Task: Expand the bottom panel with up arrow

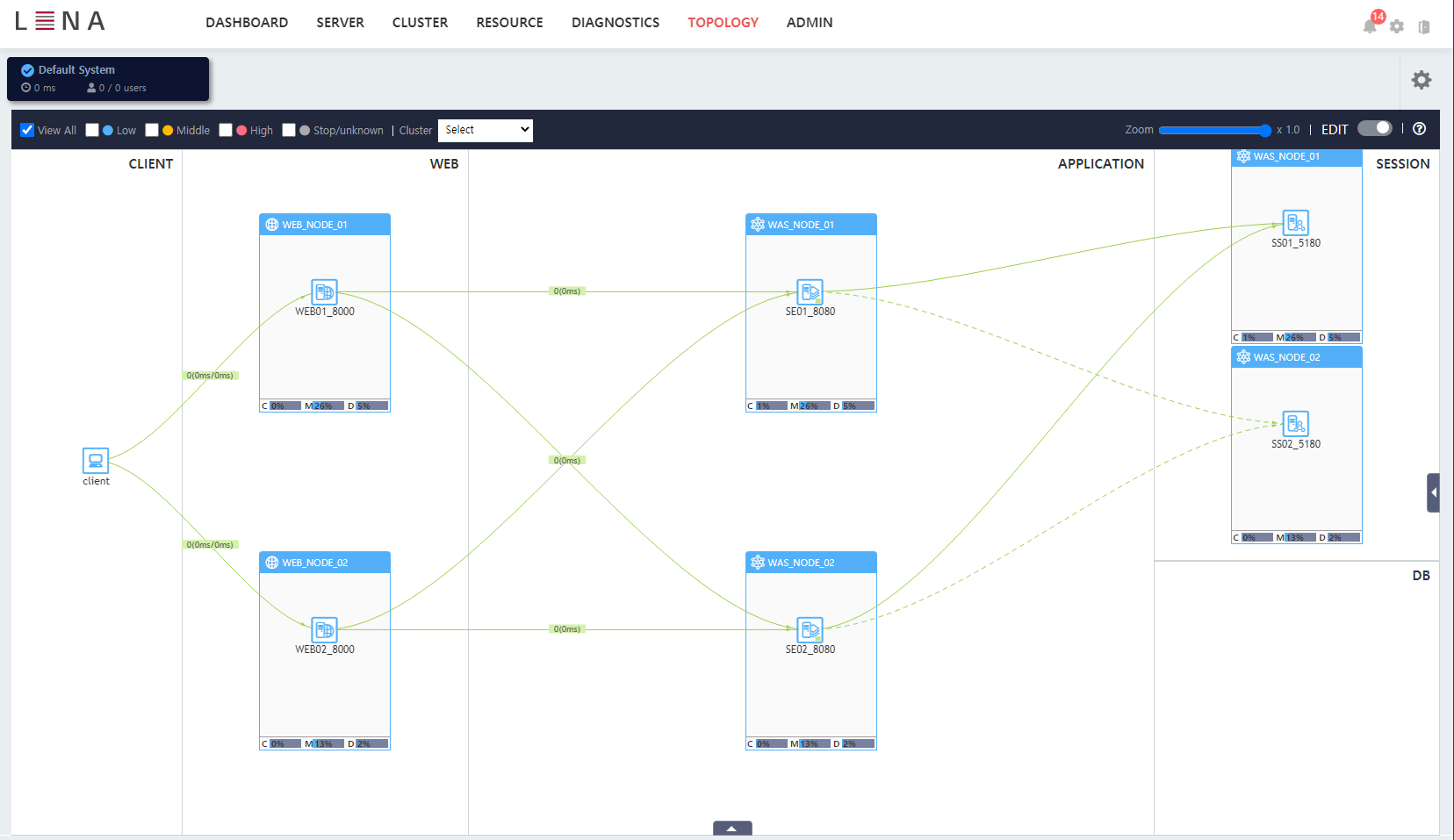Action: [732, 829]
